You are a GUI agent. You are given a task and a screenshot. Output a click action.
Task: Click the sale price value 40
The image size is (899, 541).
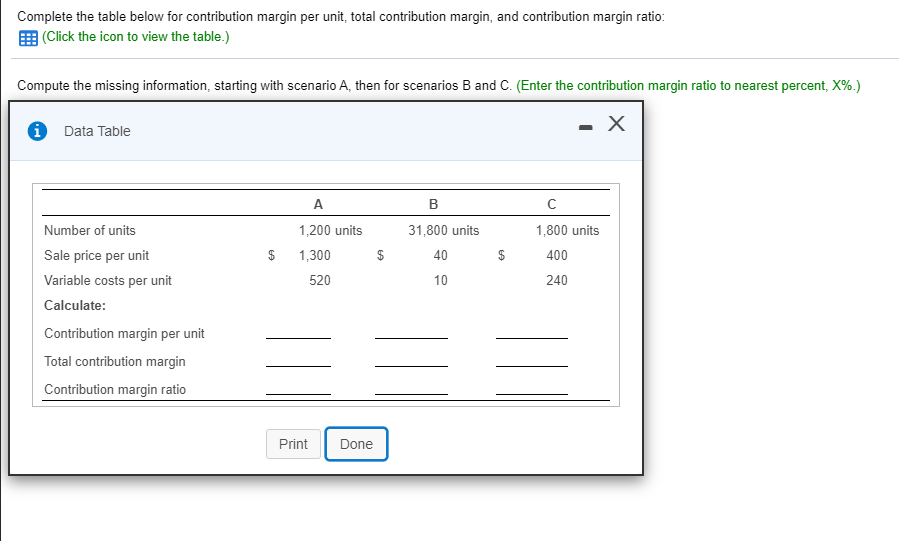coord(440,256)
